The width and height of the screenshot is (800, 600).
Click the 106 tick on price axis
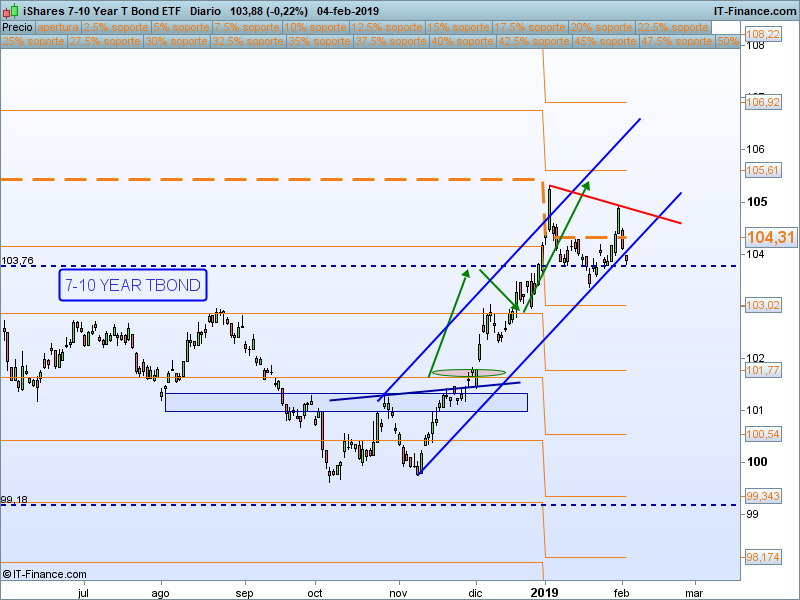756,149
